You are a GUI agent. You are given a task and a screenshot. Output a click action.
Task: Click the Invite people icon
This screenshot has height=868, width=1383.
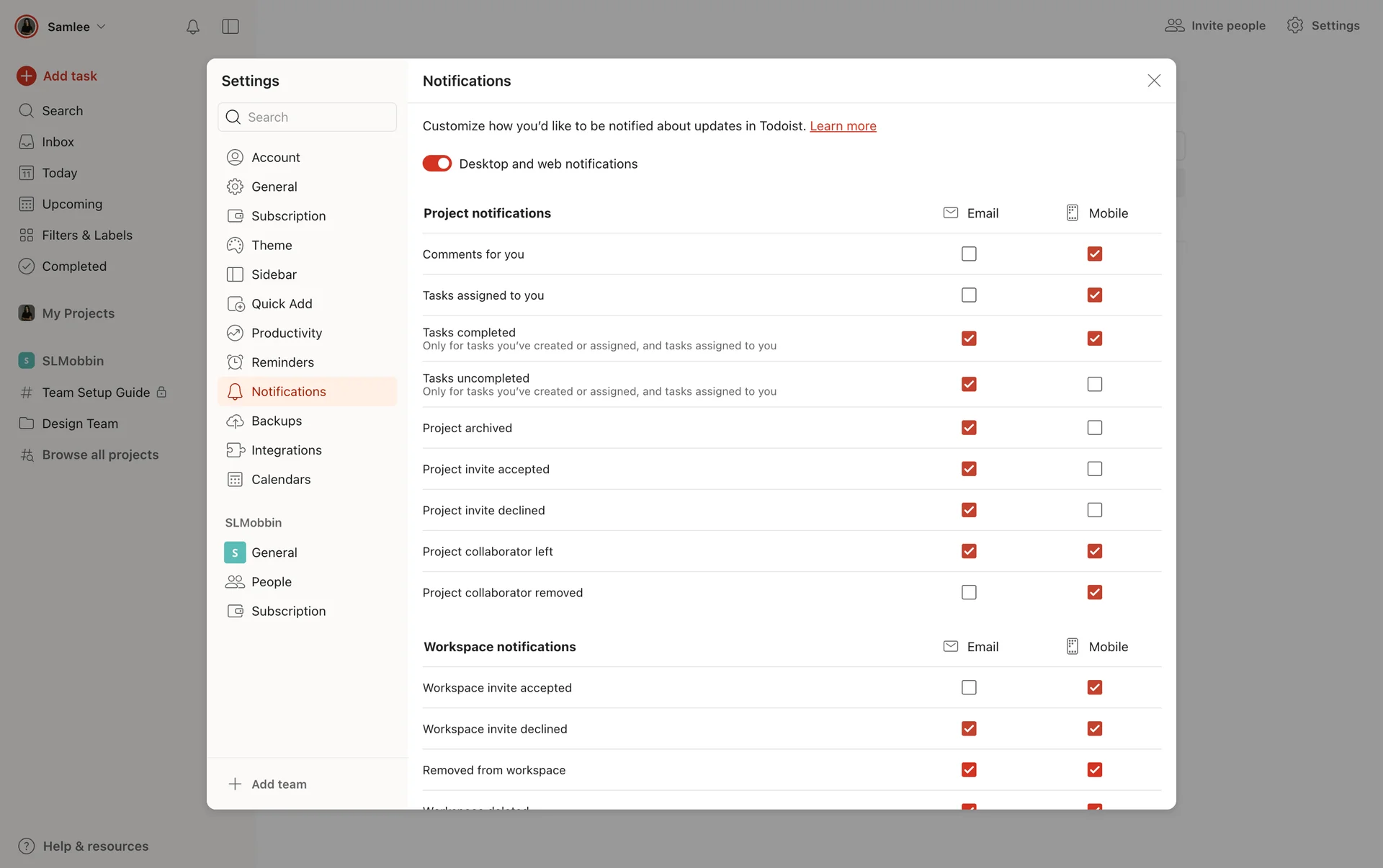(1174, 25)
